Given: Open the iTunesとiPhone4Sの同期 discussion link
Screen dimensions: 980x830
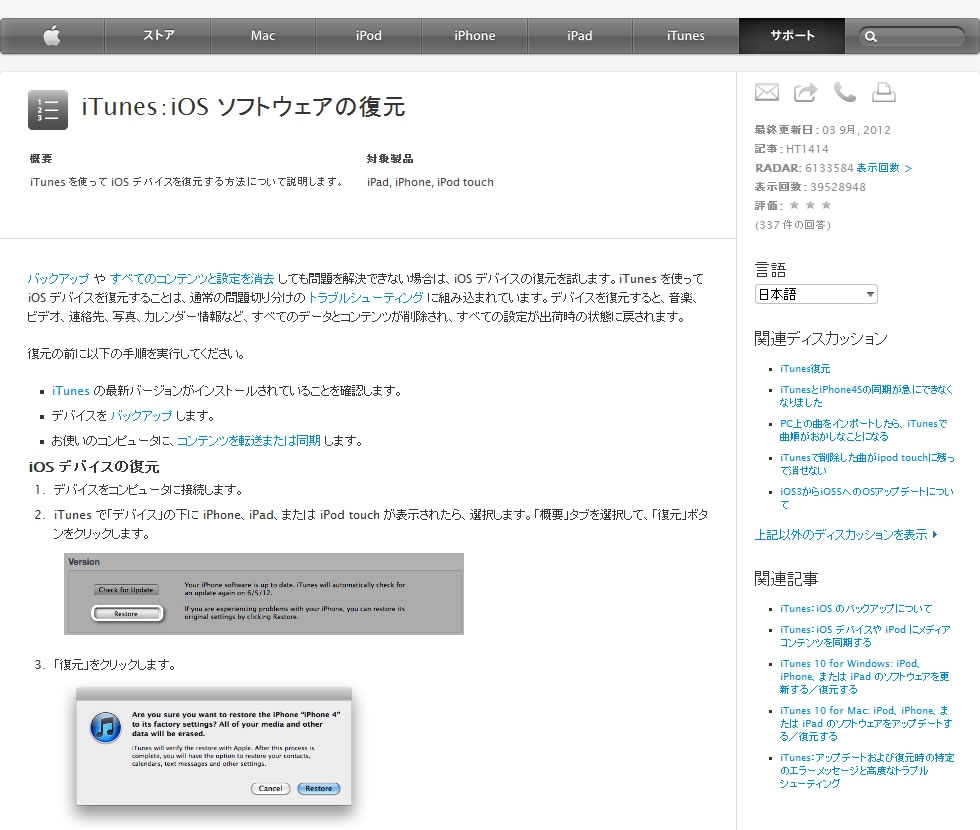Looking at the screenshot, I should click(866, 396).
